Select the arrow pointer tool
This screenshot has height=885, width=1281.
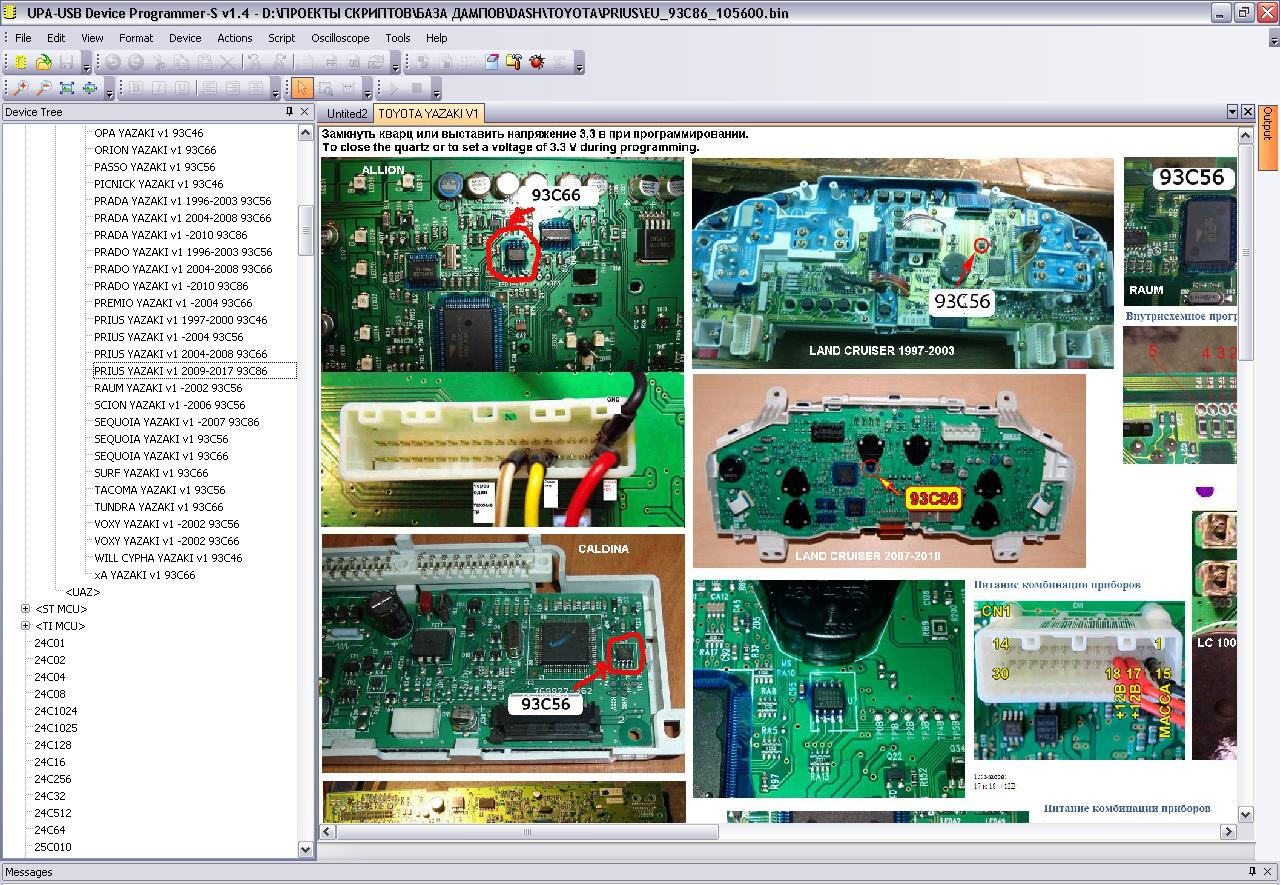point(302,88)
